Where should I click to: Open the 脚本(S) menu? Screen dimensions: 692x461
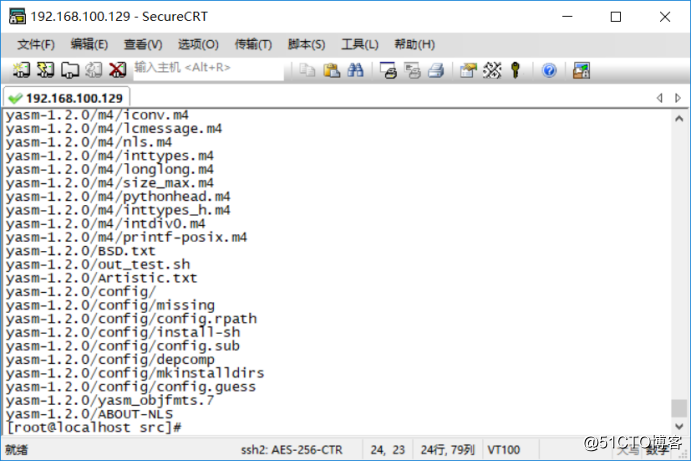point(306,44)
